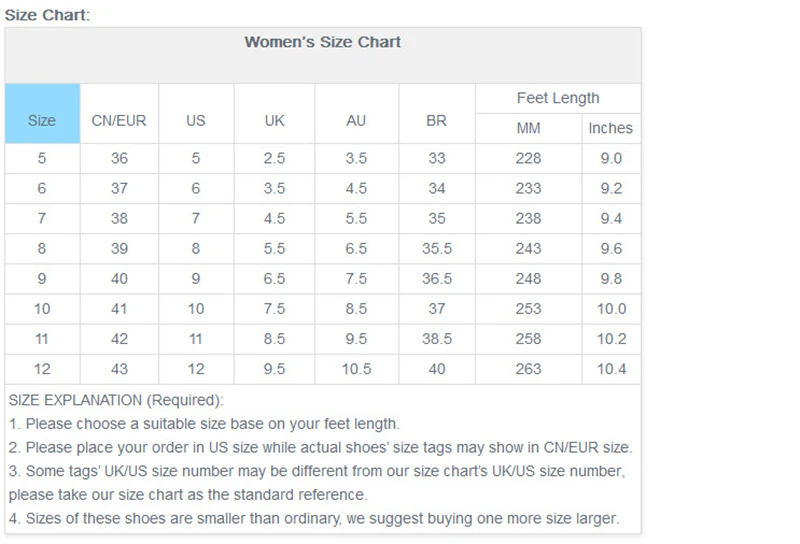This screenshot has width=800, height=544.
Task: Click AU value 10.5
Action: [x=356, y=369]
